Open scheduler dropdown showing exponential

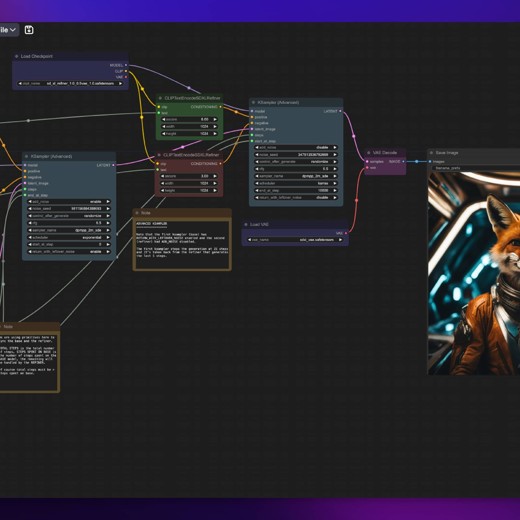tap(69, 237)
